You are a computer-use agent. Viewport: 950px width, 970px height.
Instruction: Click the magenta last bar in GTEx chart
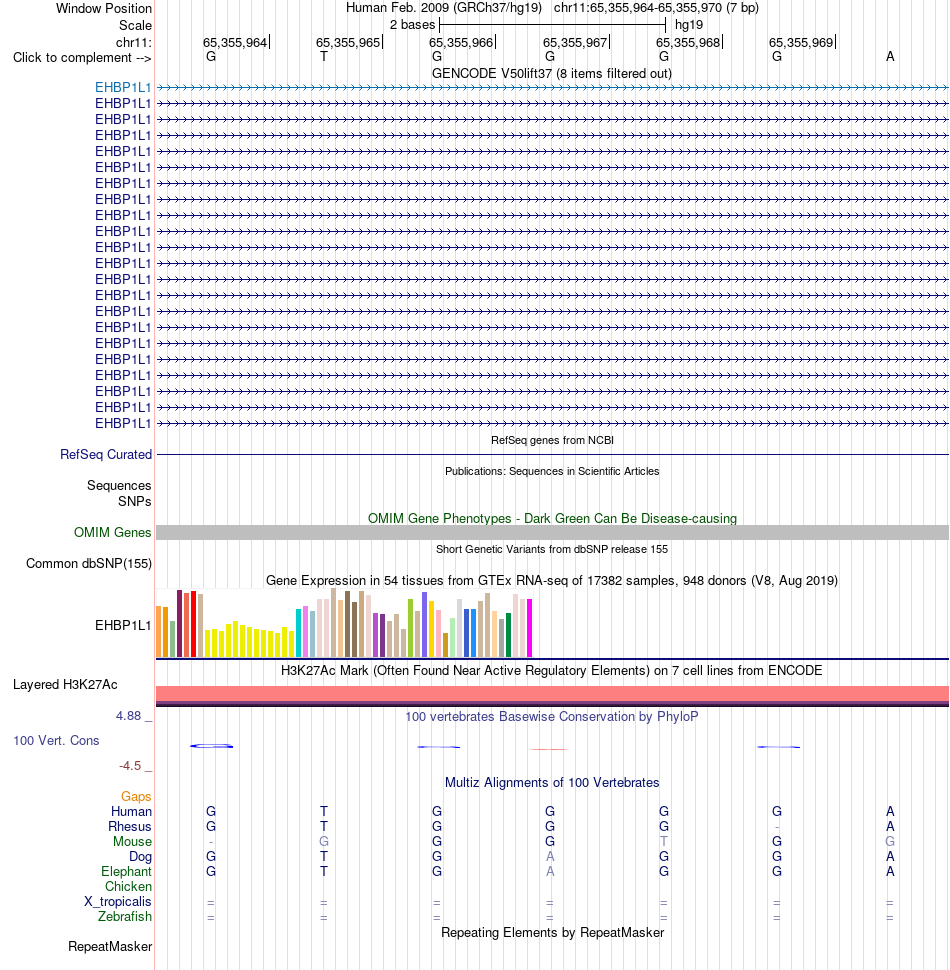tap(529, 627)
